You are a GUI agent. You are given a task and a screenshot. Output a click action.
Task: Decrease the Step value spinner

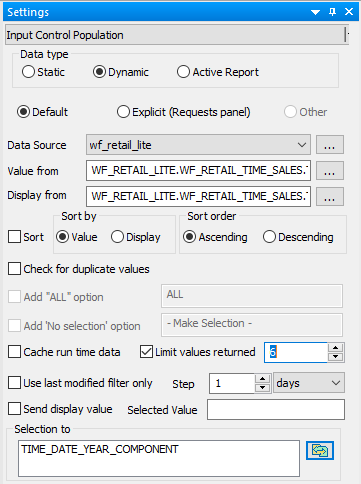[x=263, y=388]
